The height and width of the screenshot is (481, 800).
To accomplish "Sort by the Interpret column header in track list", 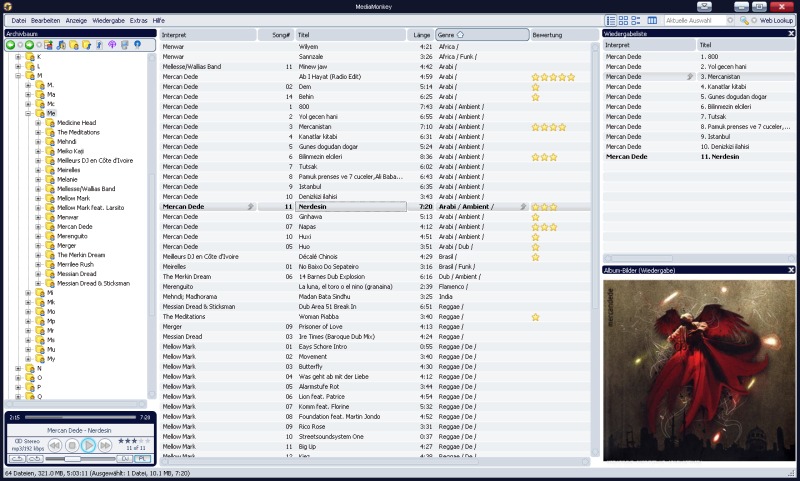I will tap(208, 35).
